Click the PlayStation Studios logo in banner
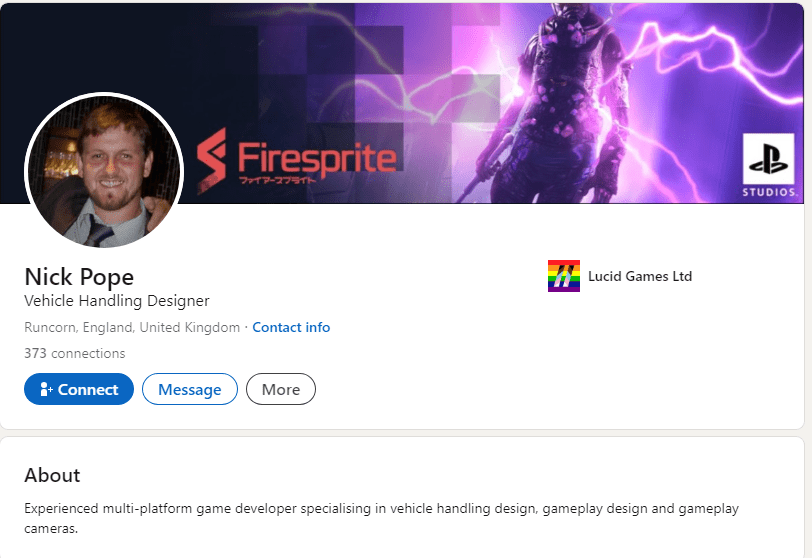This screenshot has height=558, width=812. click(x=769, y=159)
